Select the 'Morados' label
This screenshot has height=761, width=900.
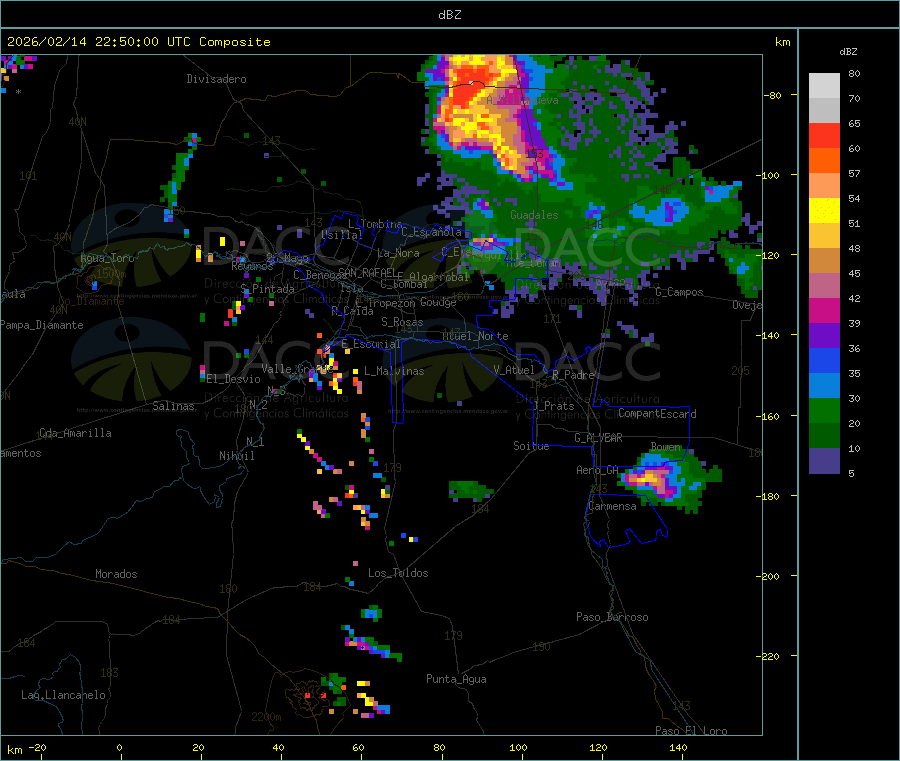[x=116, y=574]
